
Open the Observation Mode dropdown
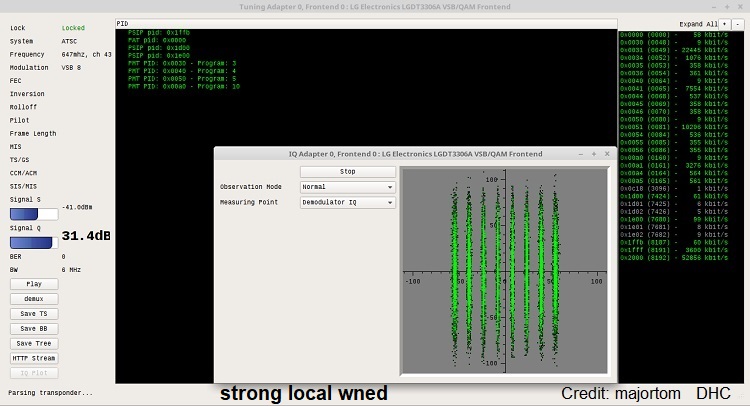(x=347, y=186)
